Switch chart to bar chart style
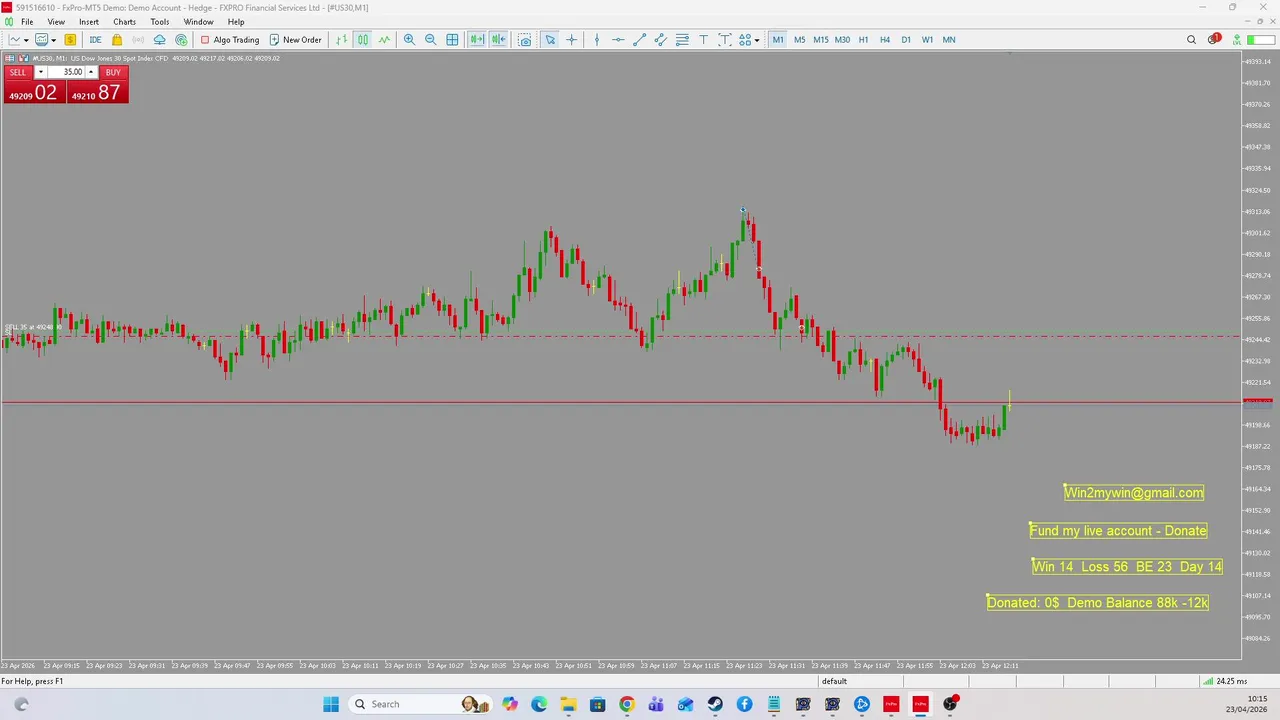The height and width of the screenshot is (720, 1280). coord(342,40)
